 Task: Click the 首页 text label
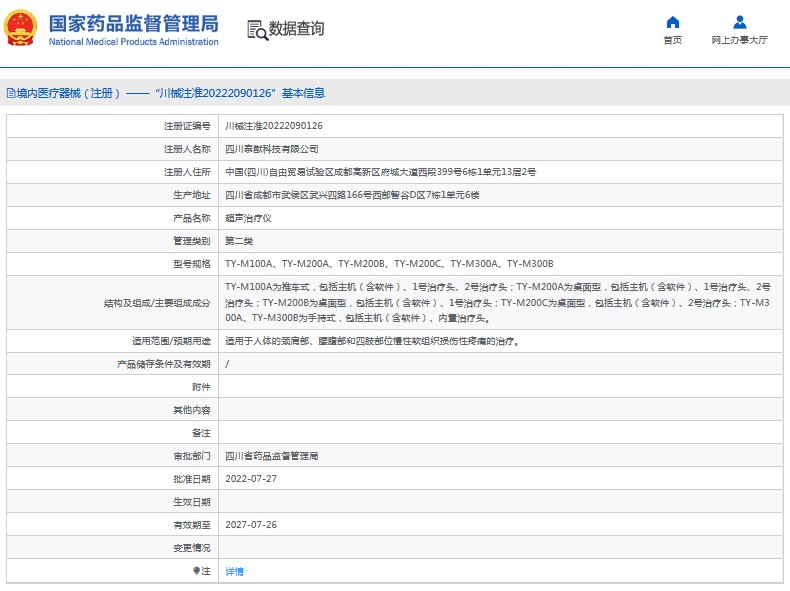(x=672, y=41)
